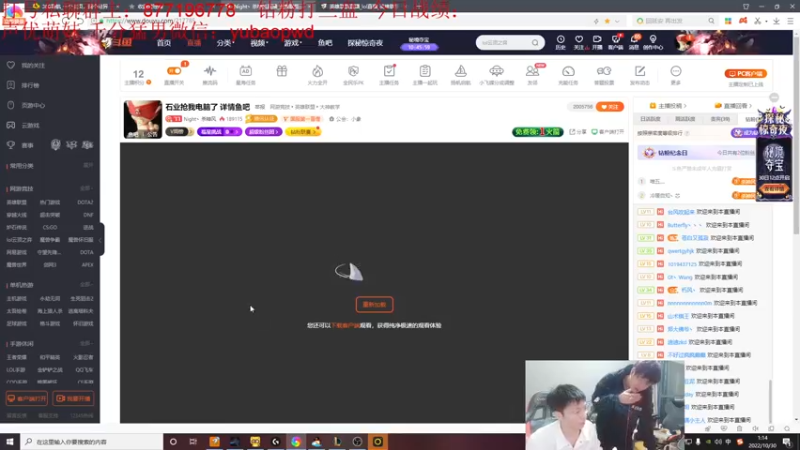Image resolution: width=800 pixels, height=450 pixels.
Task: Open the UFO airship icon in toolbar
Action: click(x=496, y=71)
